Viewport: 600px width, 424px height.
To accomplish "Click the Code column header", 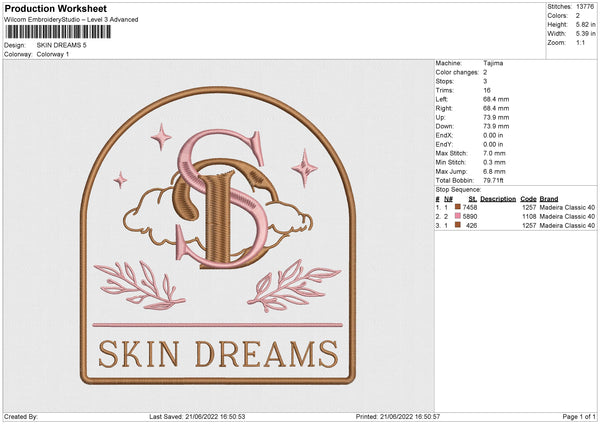I will pyautogui.click(x=528, y=199).
